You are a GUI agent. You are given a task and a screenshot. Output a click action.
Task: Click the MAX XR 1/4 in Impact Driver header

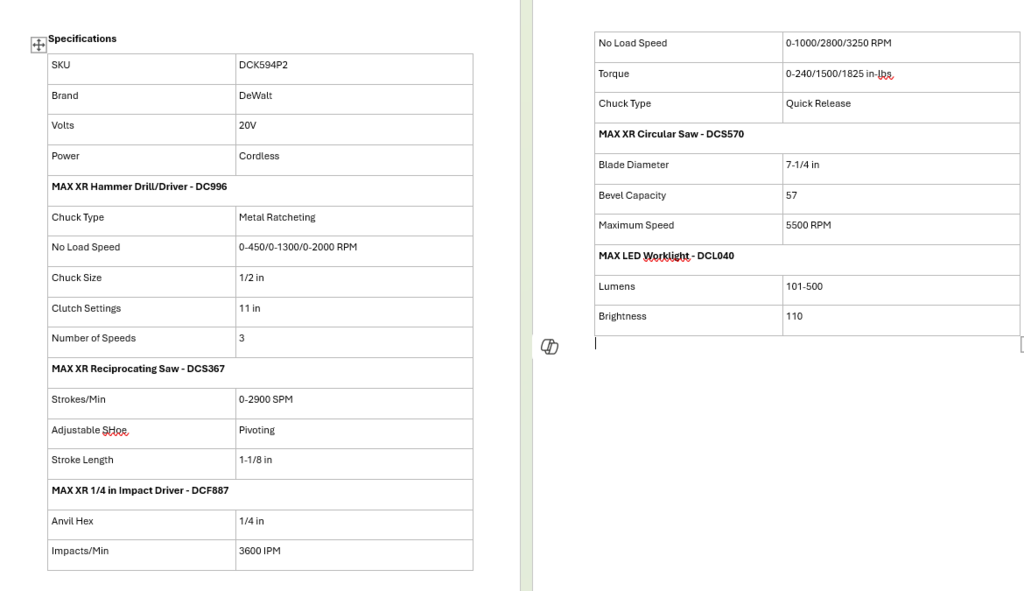141,490
